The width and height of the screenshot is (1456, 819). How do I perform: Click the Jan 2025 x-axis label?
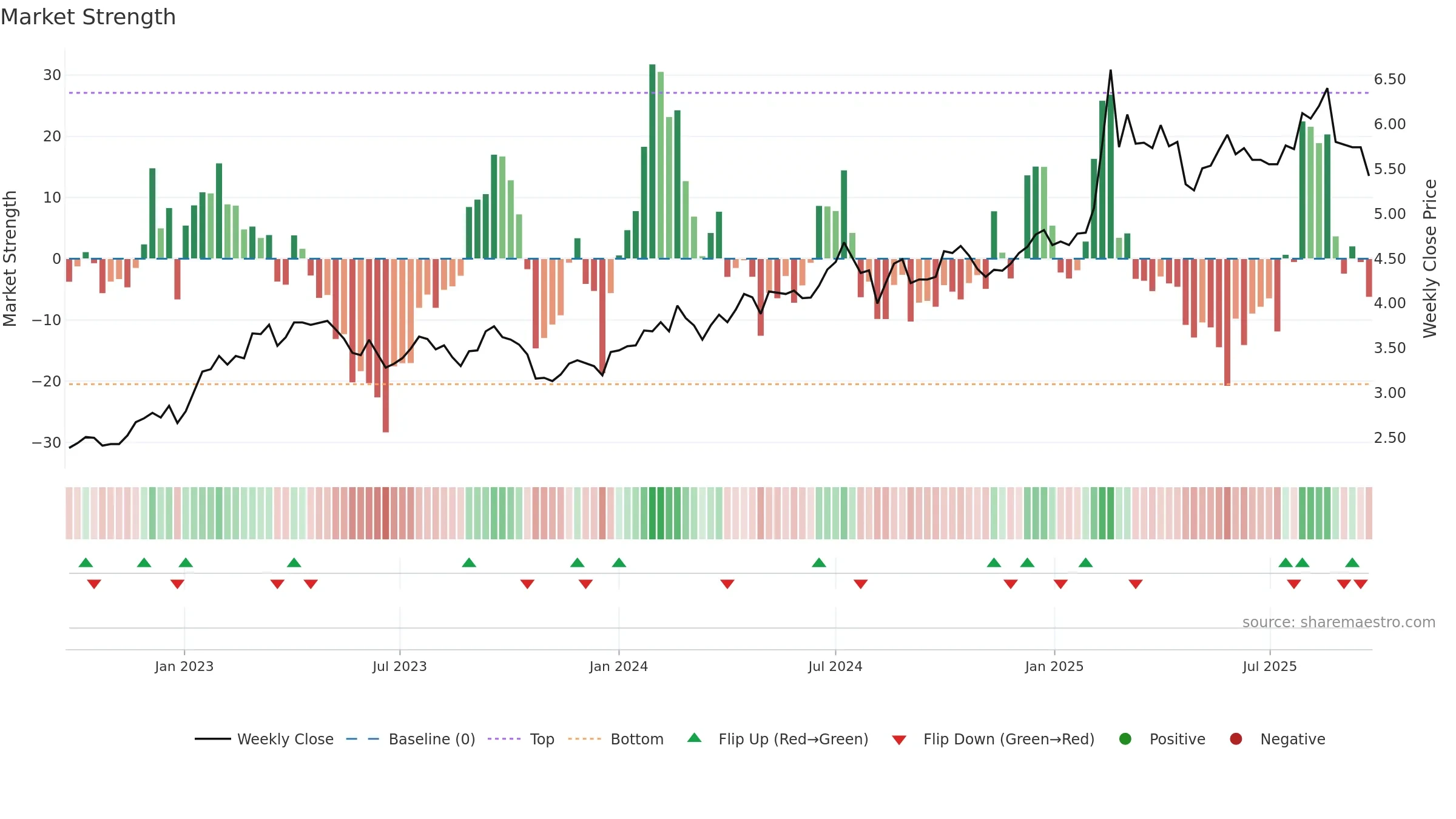click(1054, 666)
